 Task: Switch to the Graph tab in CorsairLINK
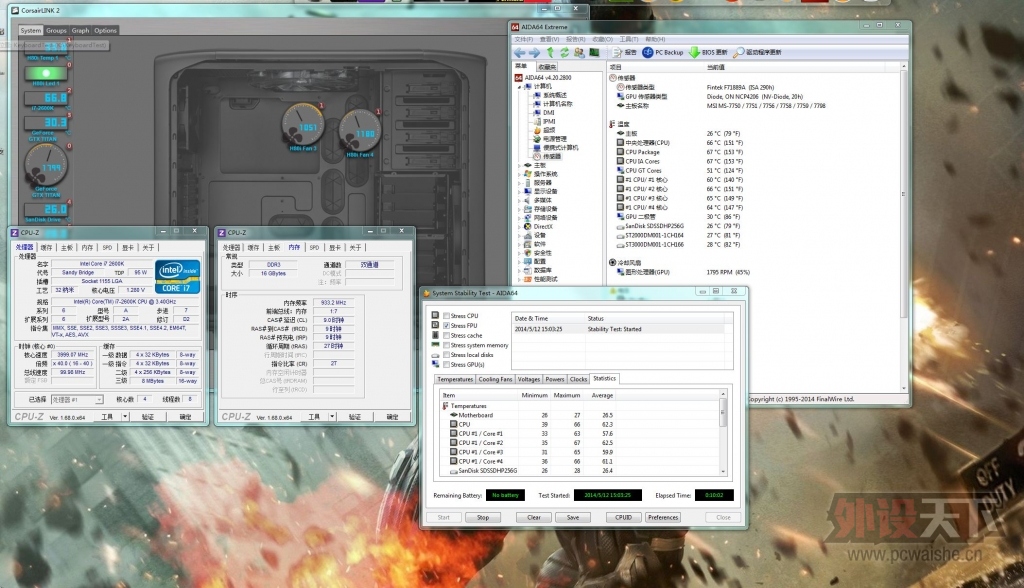click(x=80, y=30)
